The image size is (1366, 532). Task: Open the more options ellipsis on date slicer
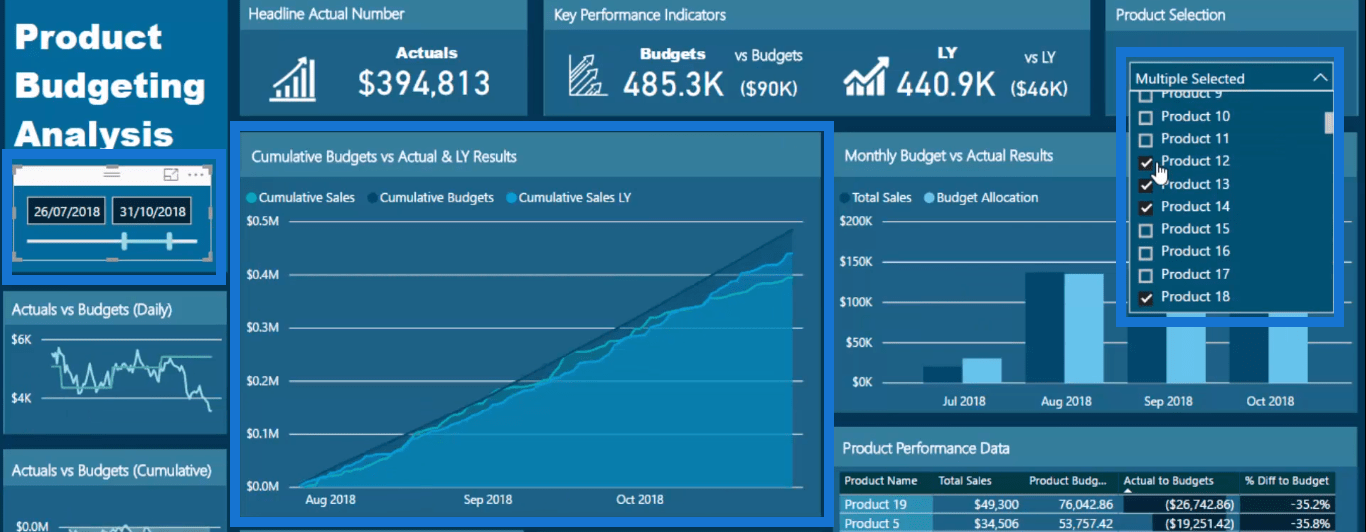pyautogui.click(x=196, y=175)
